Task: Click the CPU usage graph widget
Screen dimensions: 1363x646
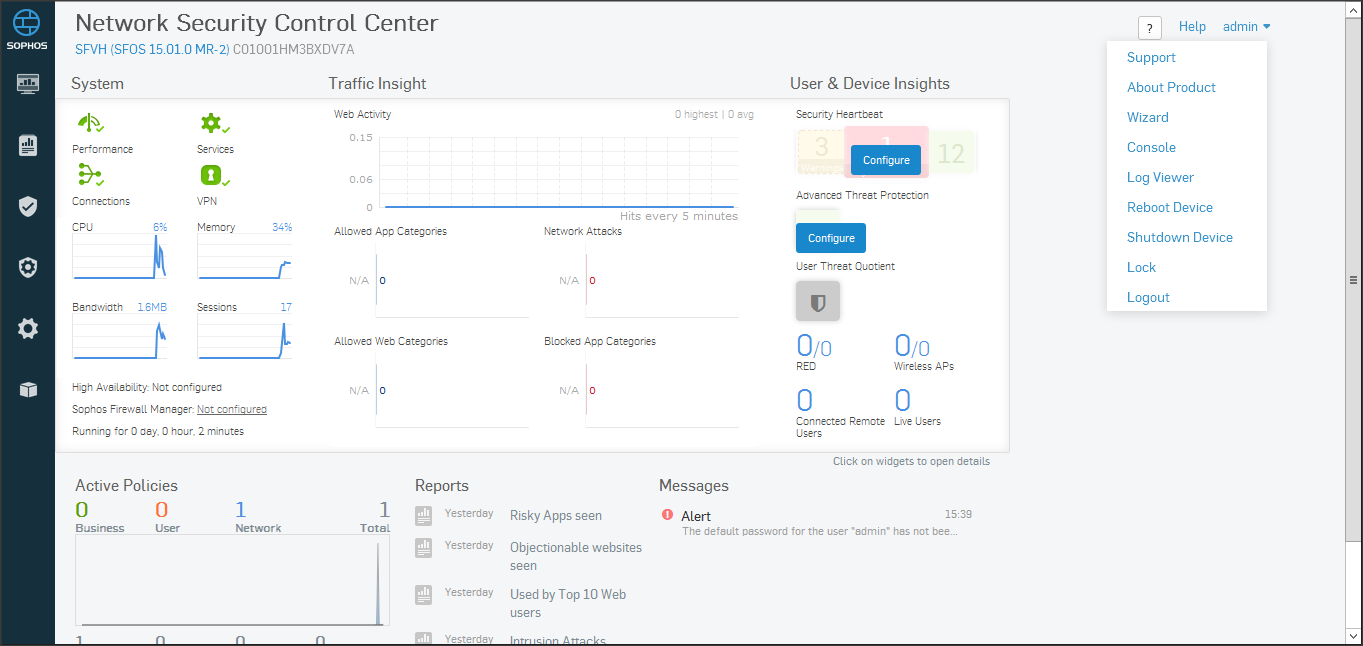Action: [119, 256]
